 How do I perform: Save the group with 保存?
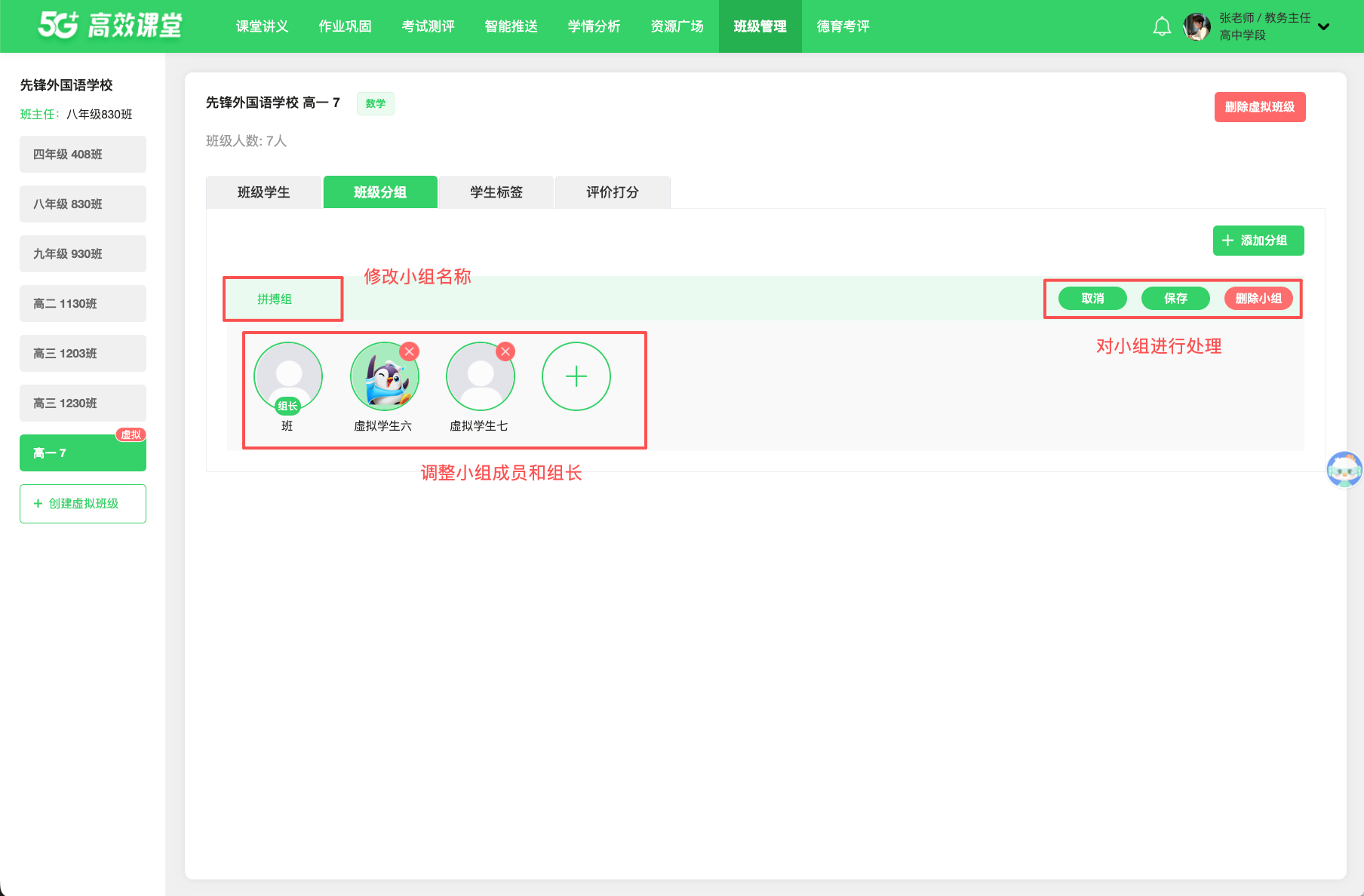tap(1175, 299)
